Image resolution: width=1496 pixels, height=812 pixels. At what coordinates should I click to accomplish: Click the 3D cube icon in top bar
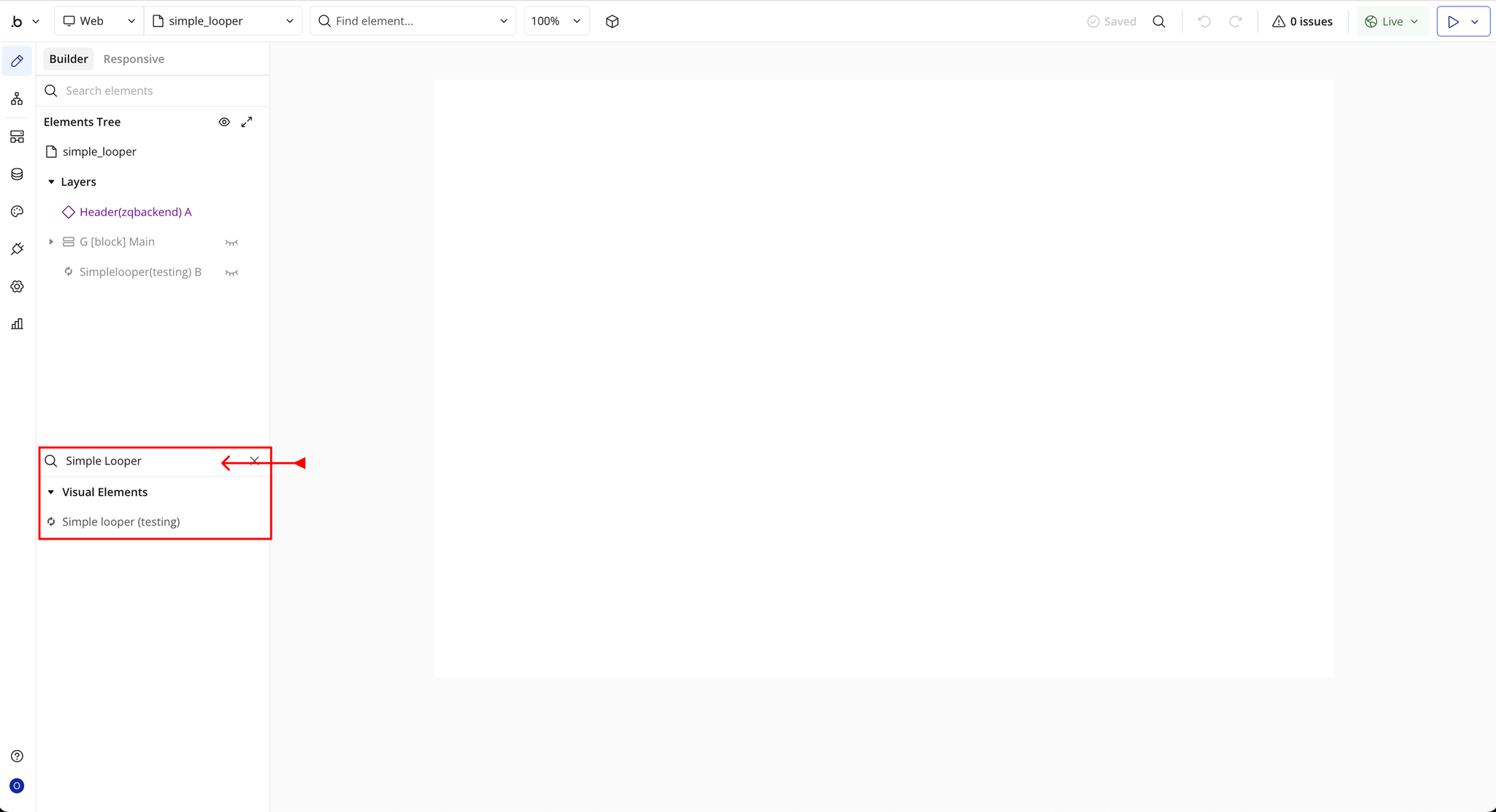(612, 21)
